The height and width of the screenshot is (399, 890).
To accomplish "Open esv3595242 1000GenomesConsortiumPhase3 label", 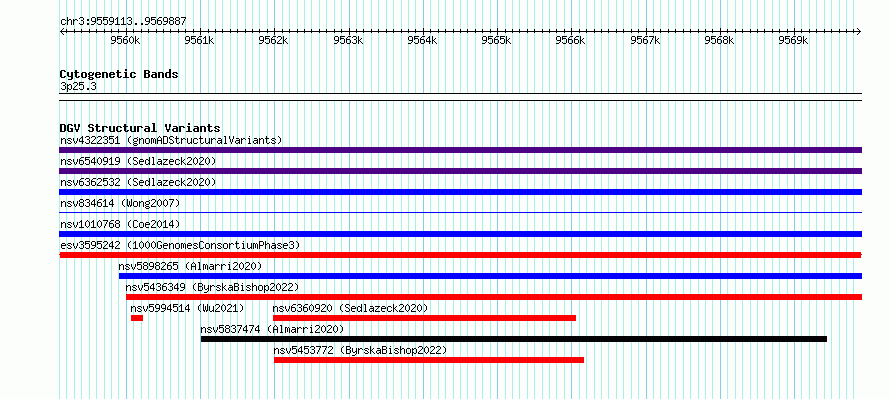I will (x=180, y=245).
